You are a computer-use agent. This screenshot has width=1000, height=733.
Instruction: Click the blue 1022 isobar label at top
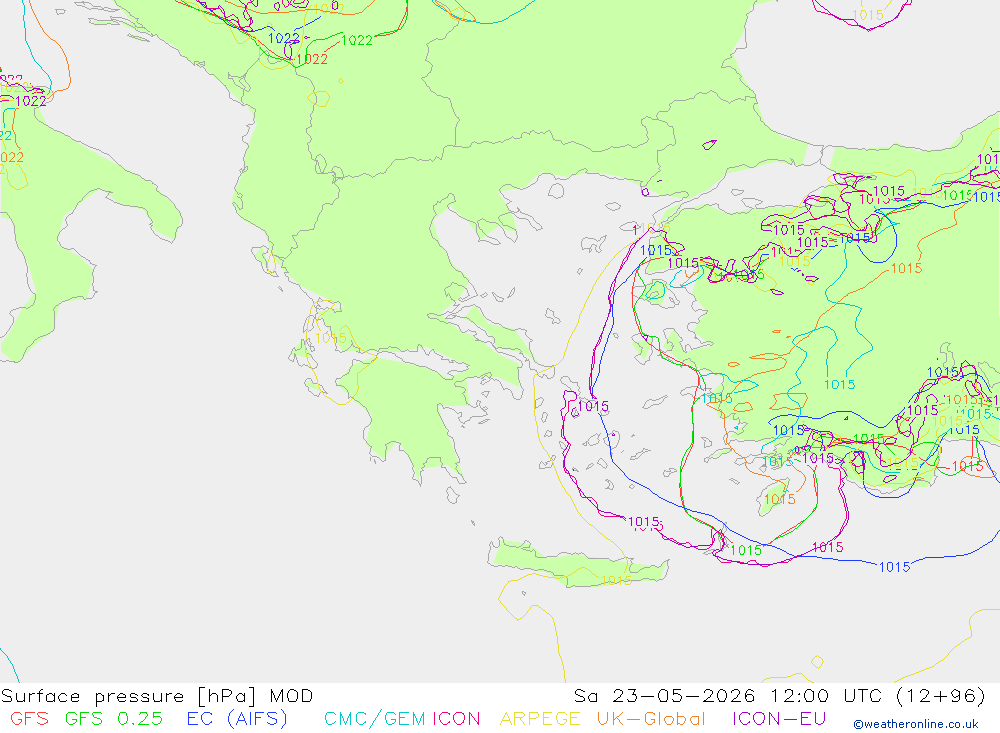pyautogui.click(x=284, y=38)
